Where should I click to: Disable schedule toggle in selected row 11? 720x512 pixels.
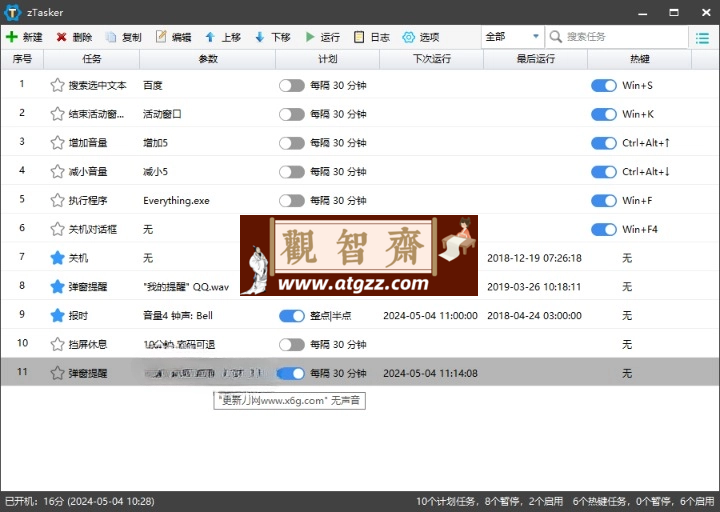pos(292,373)
